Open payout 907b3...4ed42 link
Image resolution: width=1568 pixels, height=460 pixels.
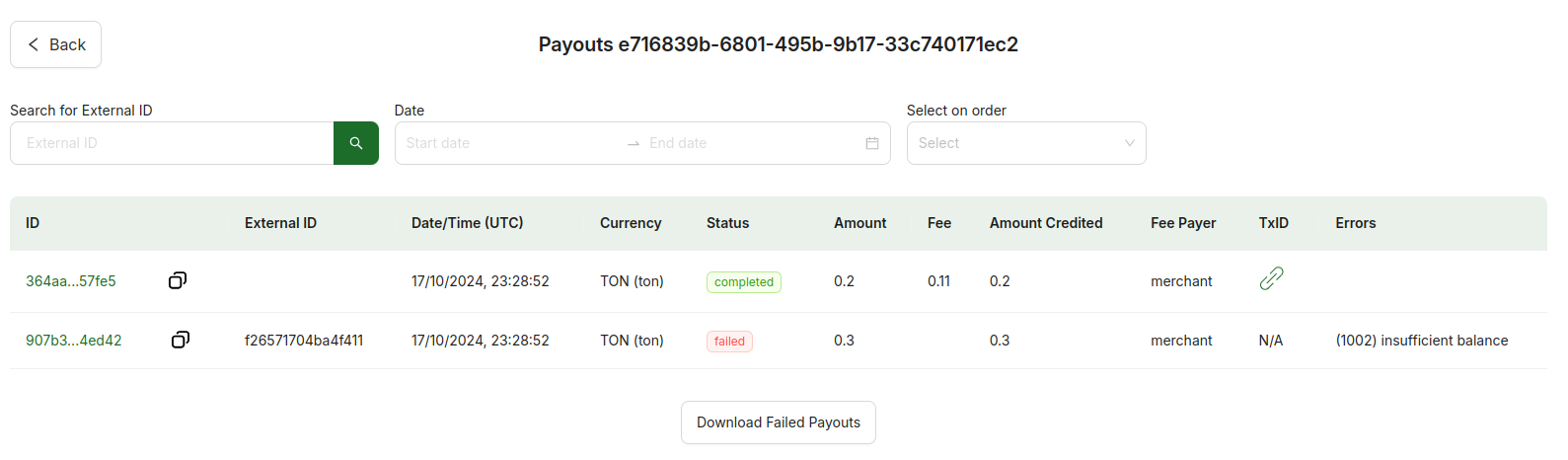pyautogui.click(x=74, y=341)
